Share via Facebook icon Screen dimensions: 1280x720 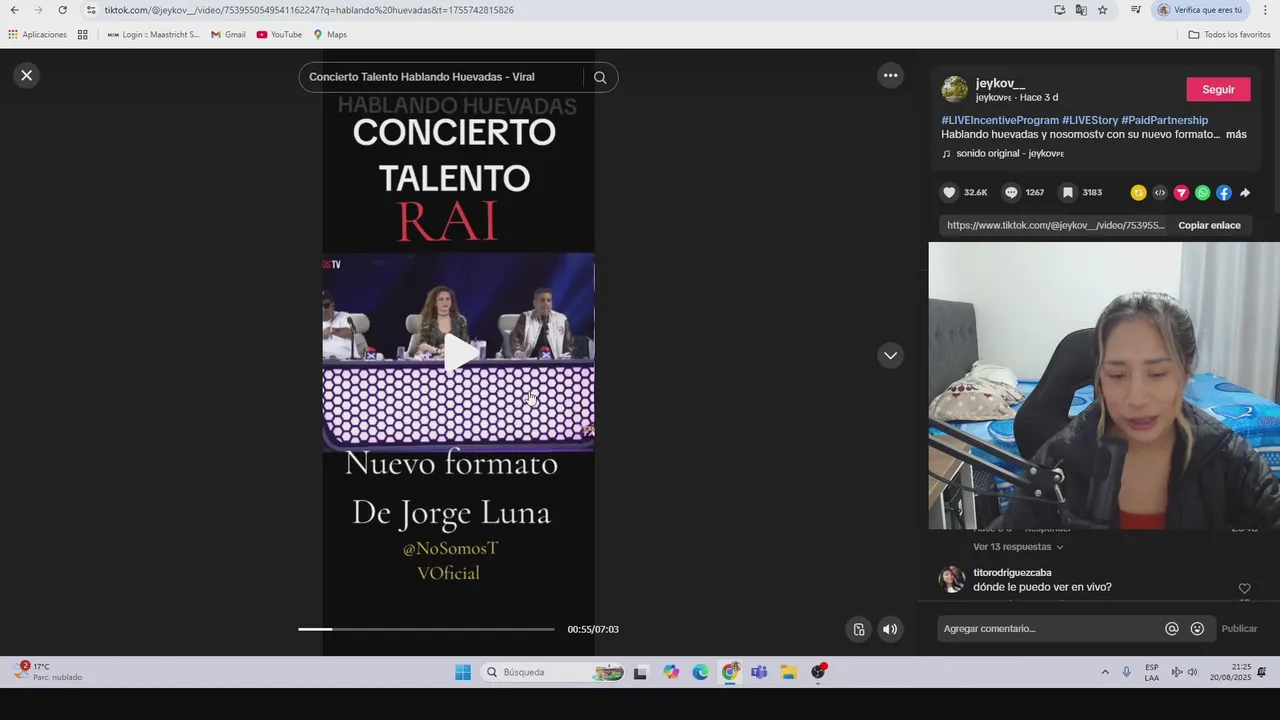1224,193
